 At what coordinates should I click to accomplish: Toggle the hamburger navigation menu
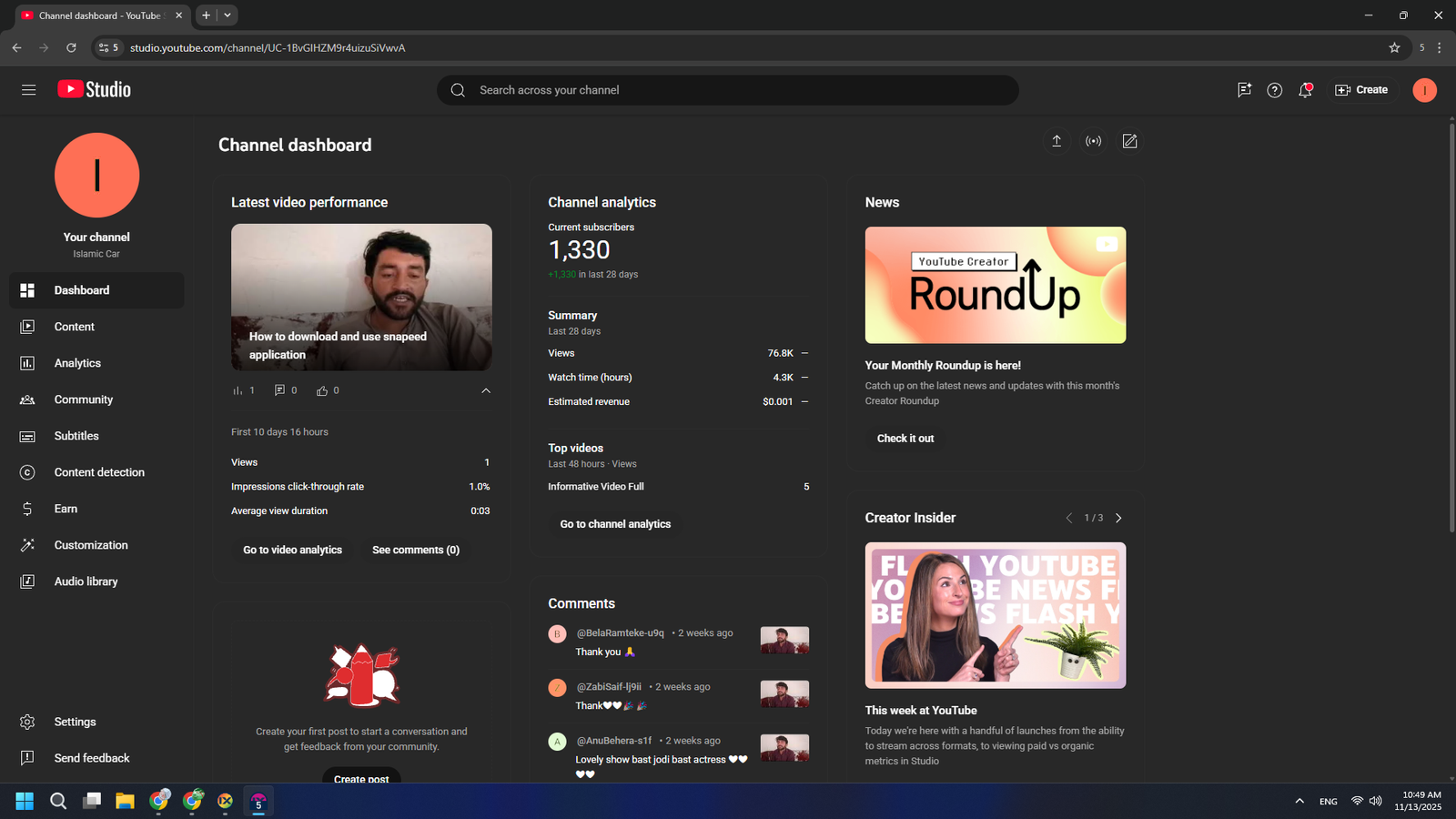pos(28,90)
